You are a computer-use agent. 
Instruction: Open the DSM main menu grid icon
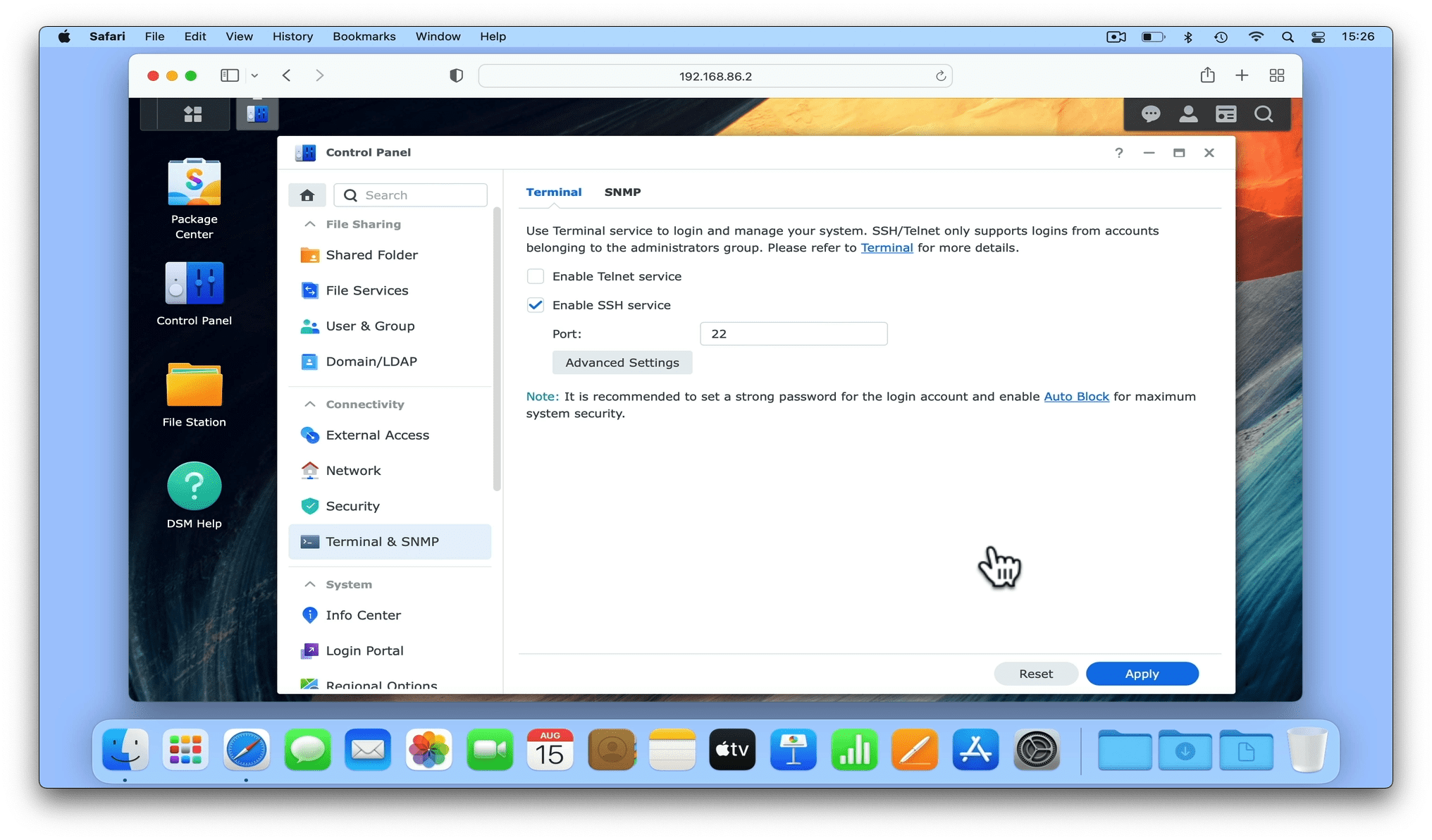click(x=192, y=114)
